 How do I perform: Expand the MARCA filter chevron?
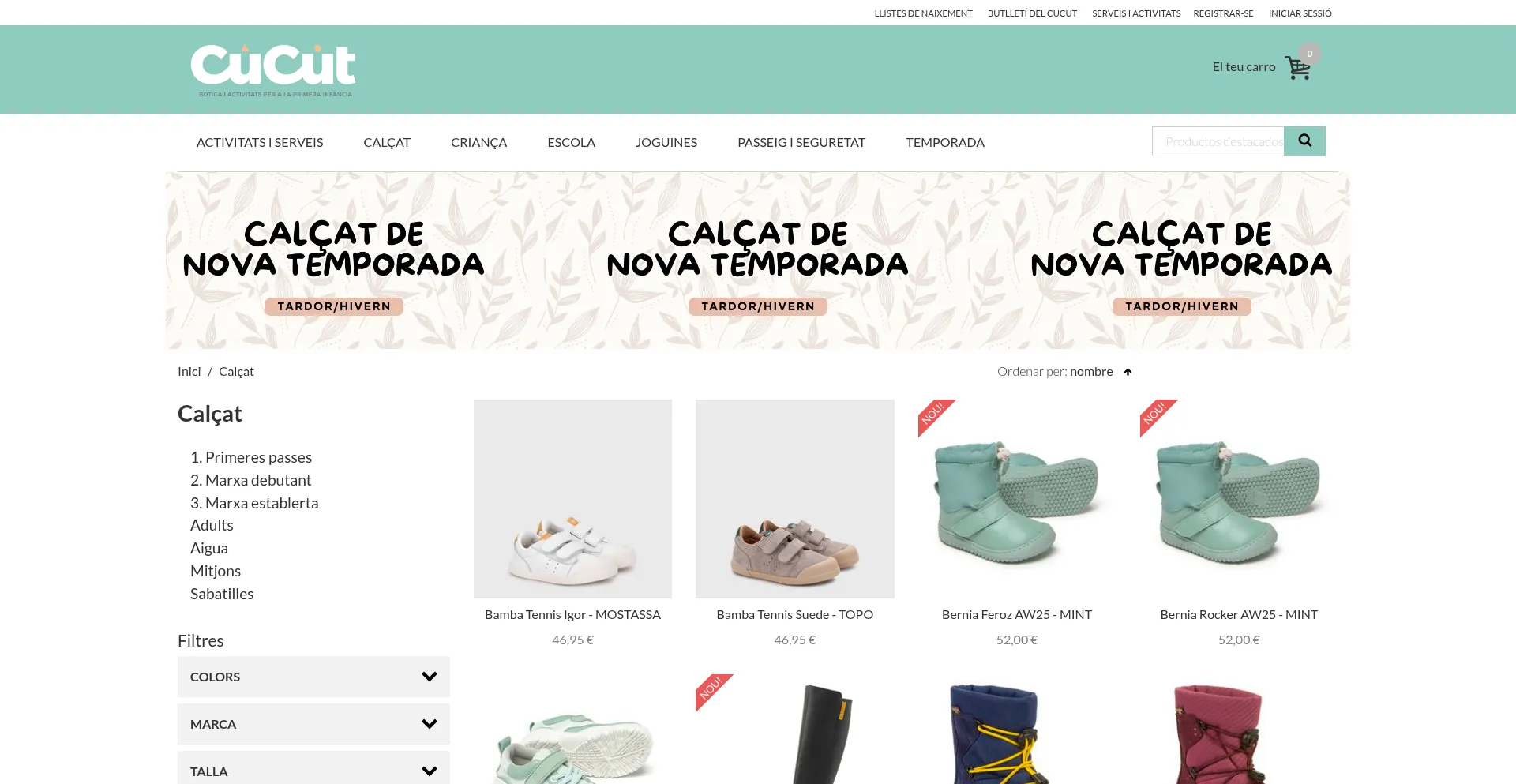coord(430,724)
